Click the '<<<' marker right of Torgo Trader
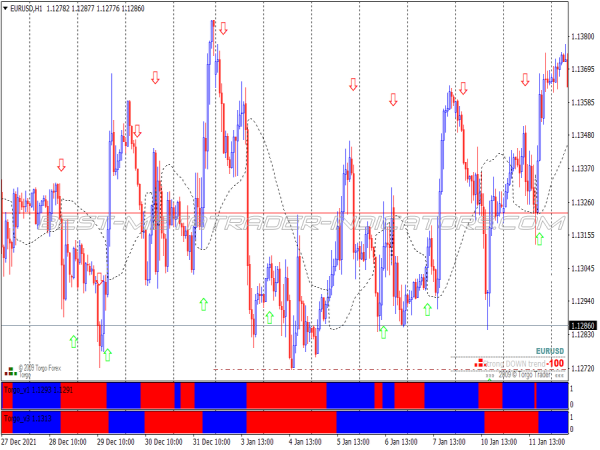This screenshot has width=600, height=450. click(559, 375)
